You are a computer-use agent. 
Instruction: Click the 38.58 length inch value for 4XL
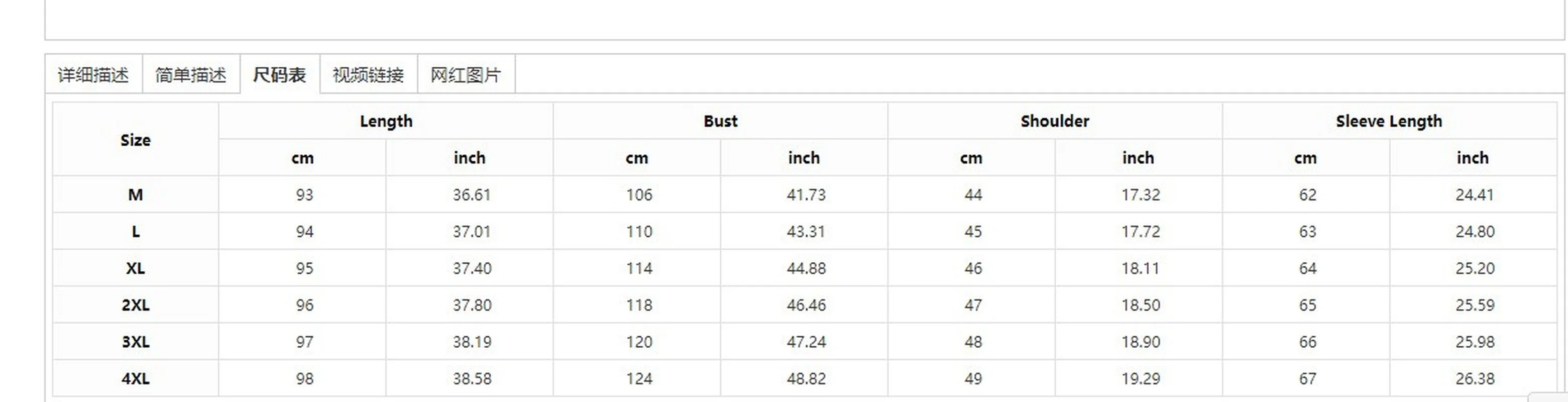point(470,378)
